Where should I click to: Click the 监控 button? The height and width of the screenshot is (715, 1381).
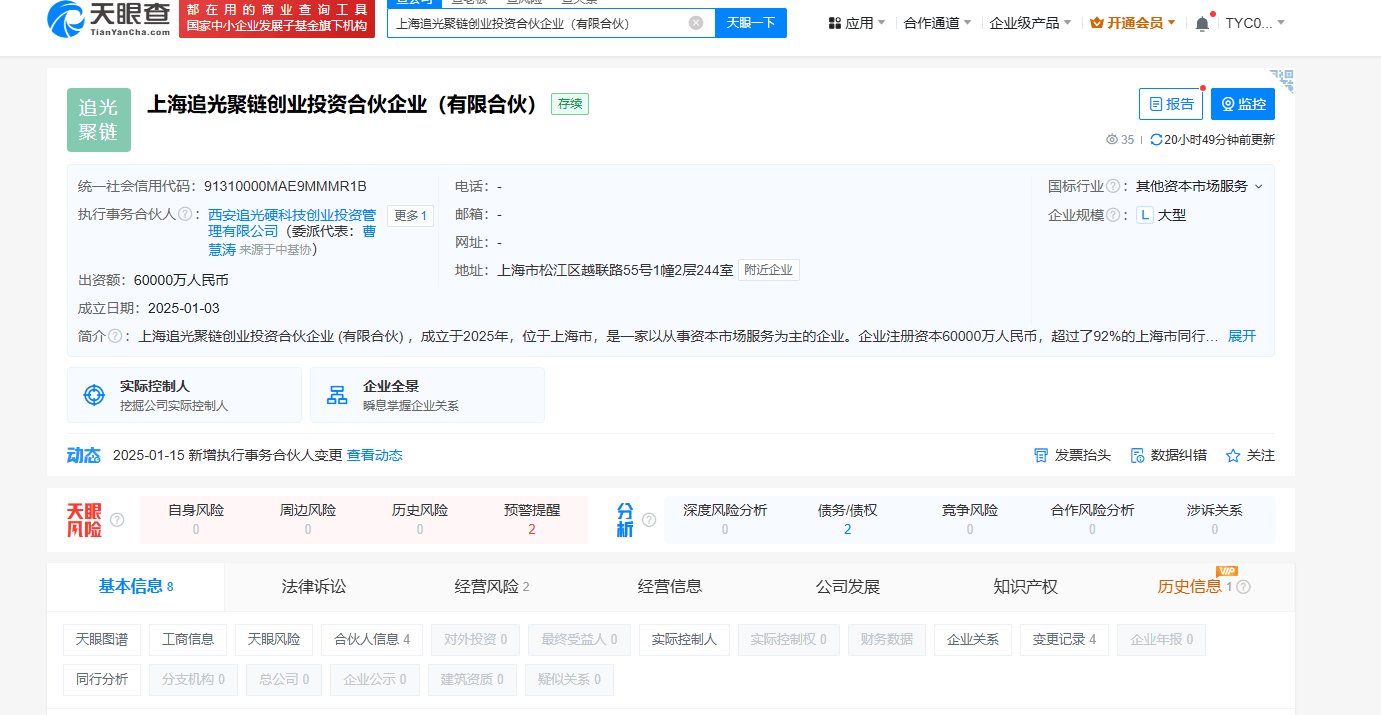pos(1243,104)
